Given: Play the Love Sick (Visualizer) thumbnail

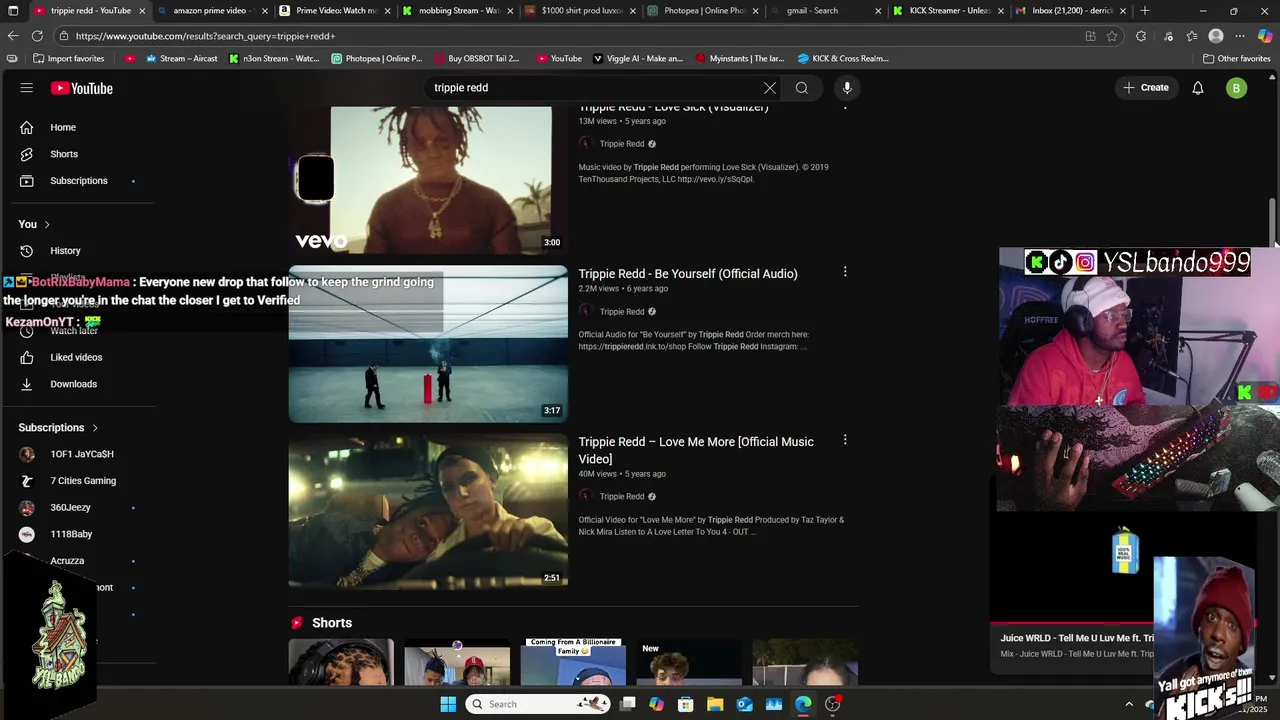Looking at the screenshot, I should click(428, 180).
